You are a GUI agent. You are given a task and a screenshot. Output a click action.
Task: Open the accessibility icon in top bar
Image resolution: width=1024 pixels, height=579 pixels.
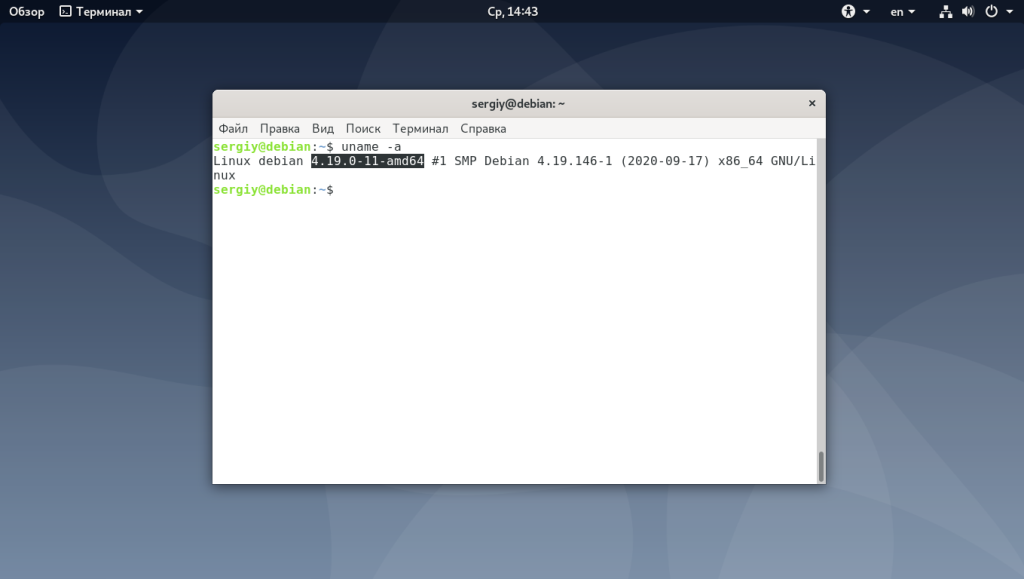click(848, 12)
